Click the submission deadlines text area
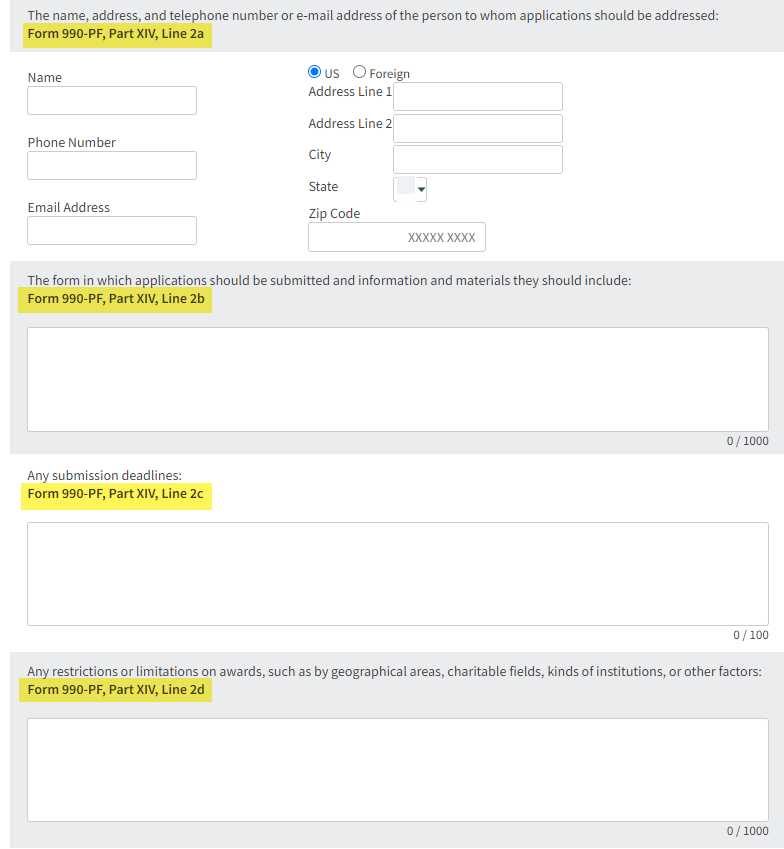The image size is (784, 849). [398, 574]
